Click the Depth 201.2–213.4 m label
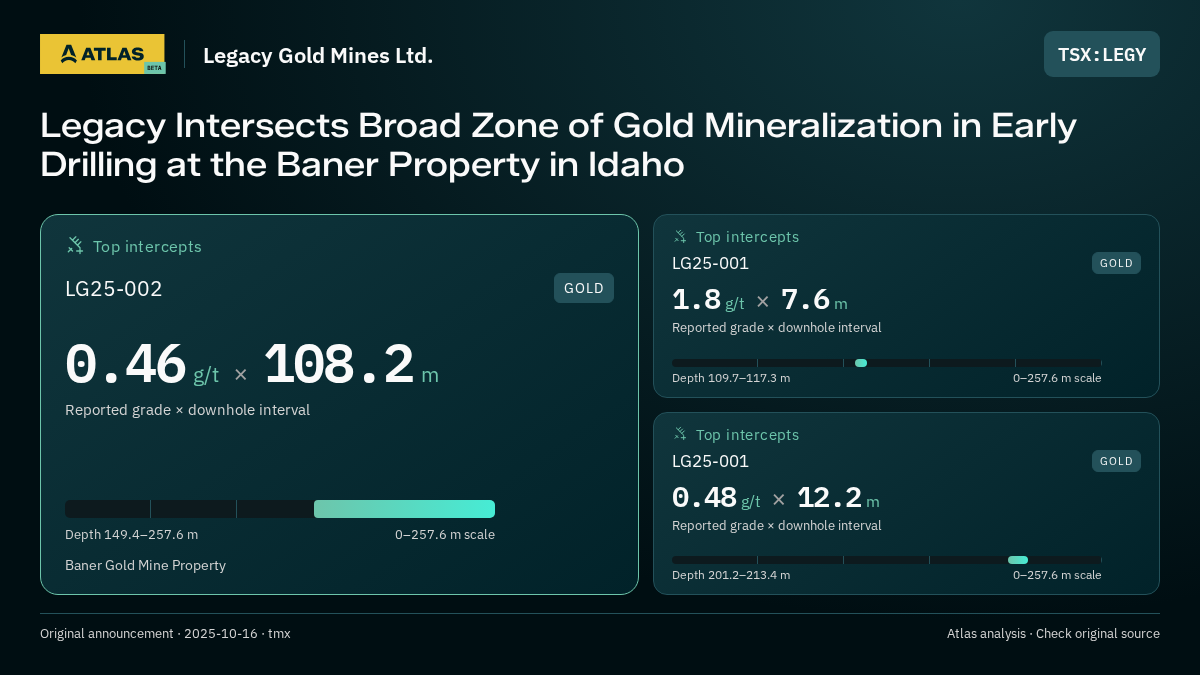 point(731,575)
